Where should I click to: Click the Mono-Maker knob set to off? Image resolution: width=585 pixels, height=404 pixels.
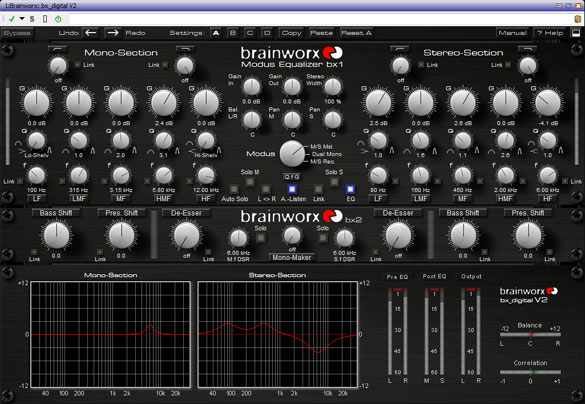point(292,236)
